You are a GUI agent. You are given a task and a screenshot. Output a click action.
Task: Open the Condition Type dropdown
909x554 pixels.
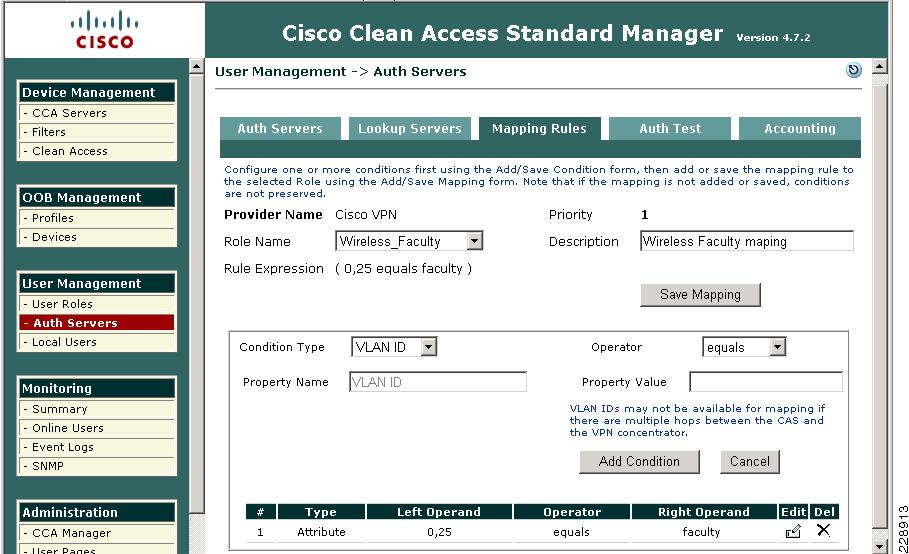(x=428, y=347)
